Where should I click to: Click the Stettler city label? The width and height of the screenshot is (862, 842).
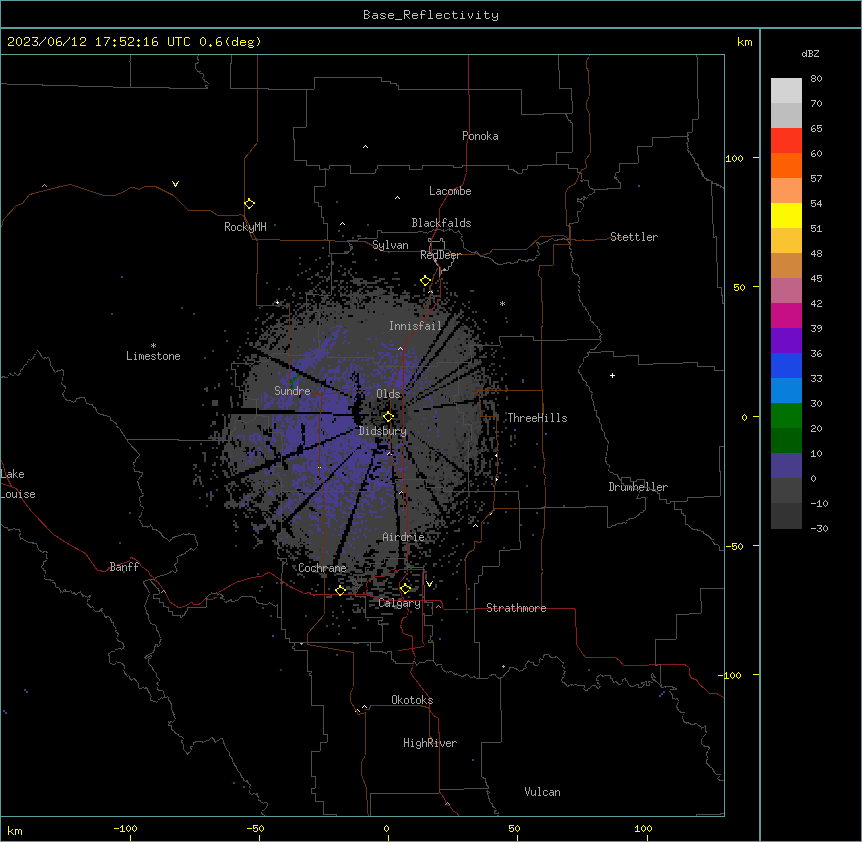(634, 237)
